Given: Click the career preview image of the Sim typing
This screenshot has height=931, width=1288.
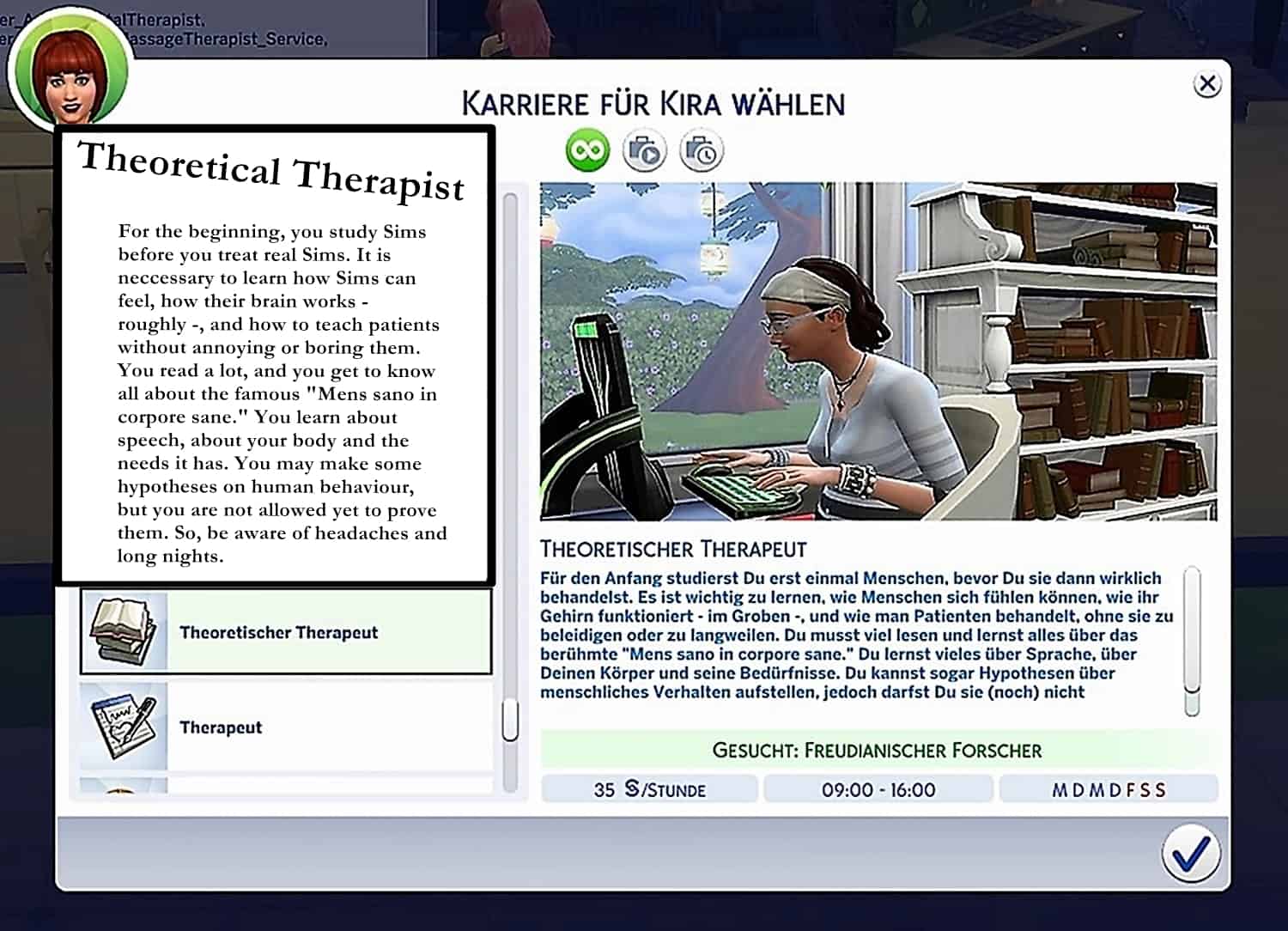Looking at the screenshot, I should pos(878,350).
